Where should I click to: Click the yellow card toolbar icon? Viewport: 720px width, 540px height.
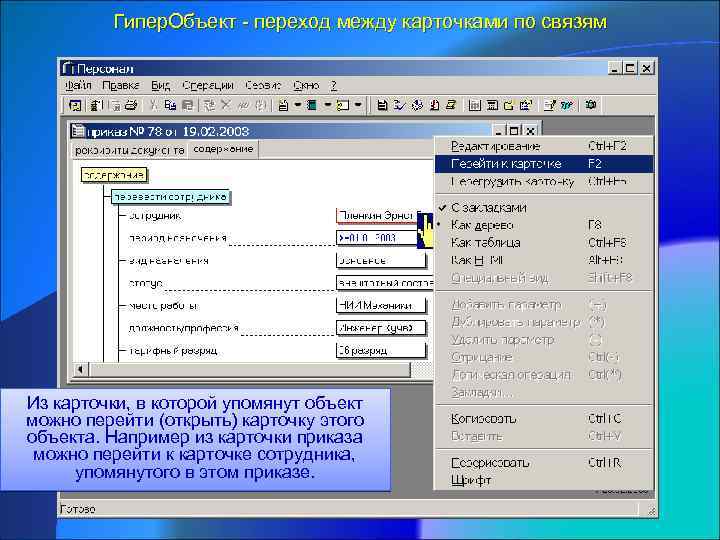343,106
